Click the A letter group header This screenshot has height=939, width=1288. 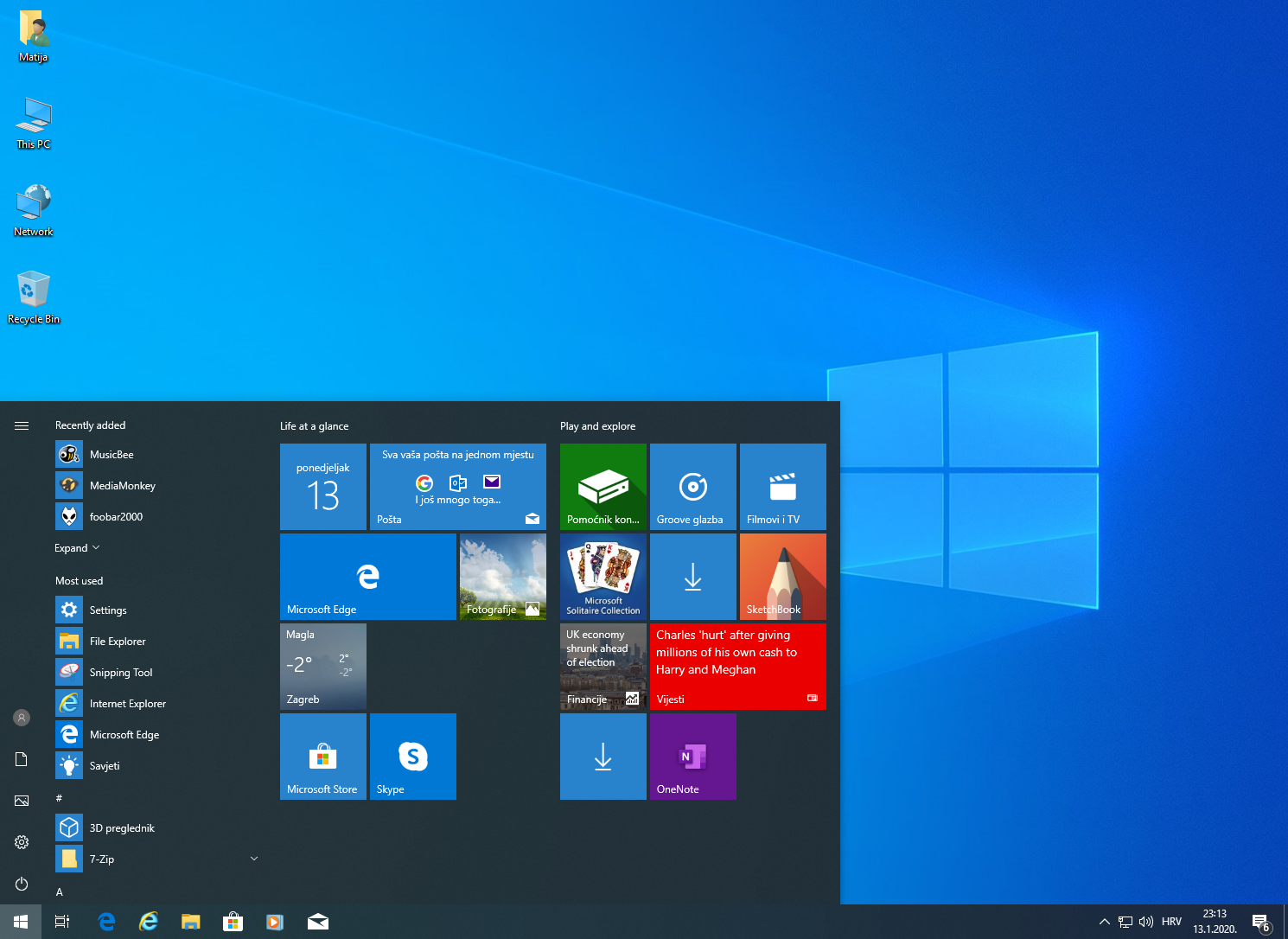pyautogui.click(x=60, y=891)
